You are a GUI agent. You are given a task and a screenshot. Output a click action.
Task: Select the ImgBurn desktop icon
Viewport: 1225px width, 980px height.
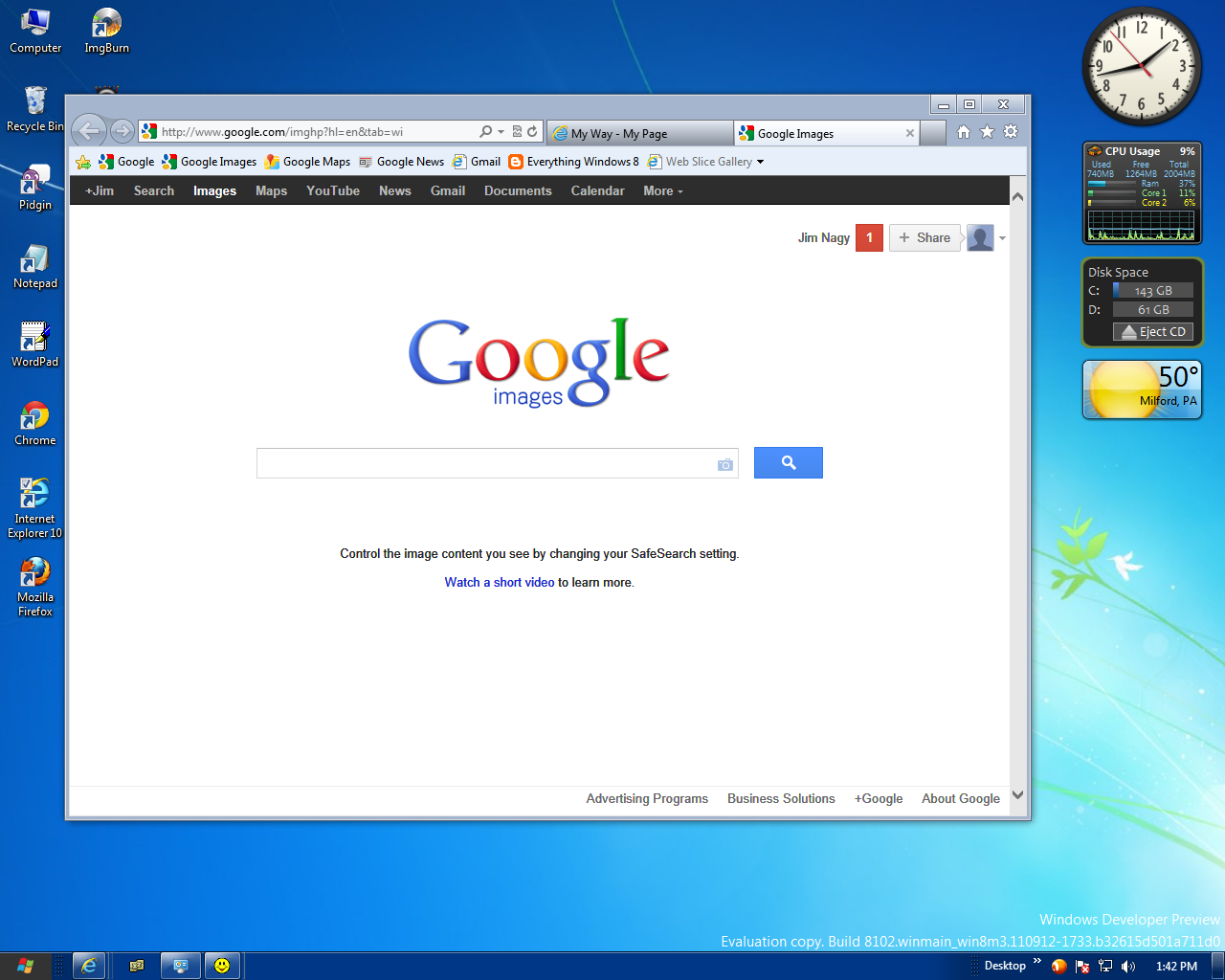(x=106, y=31)
